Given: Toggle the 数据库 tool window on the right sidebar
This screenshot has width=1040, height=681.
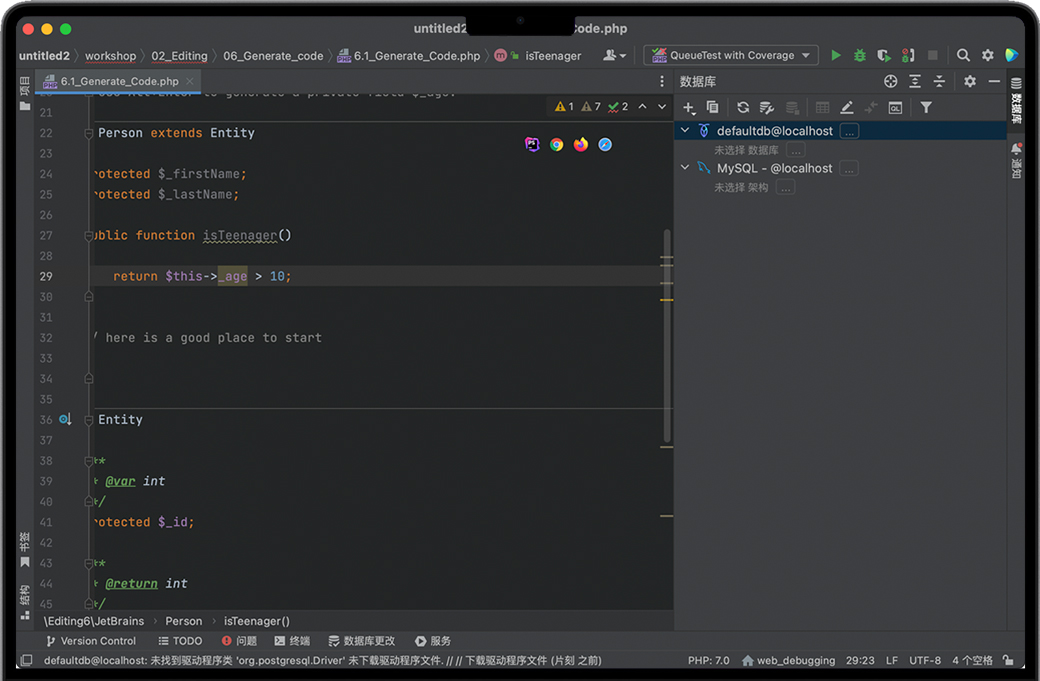Looking at the screenshot, I should point(1016,101).
